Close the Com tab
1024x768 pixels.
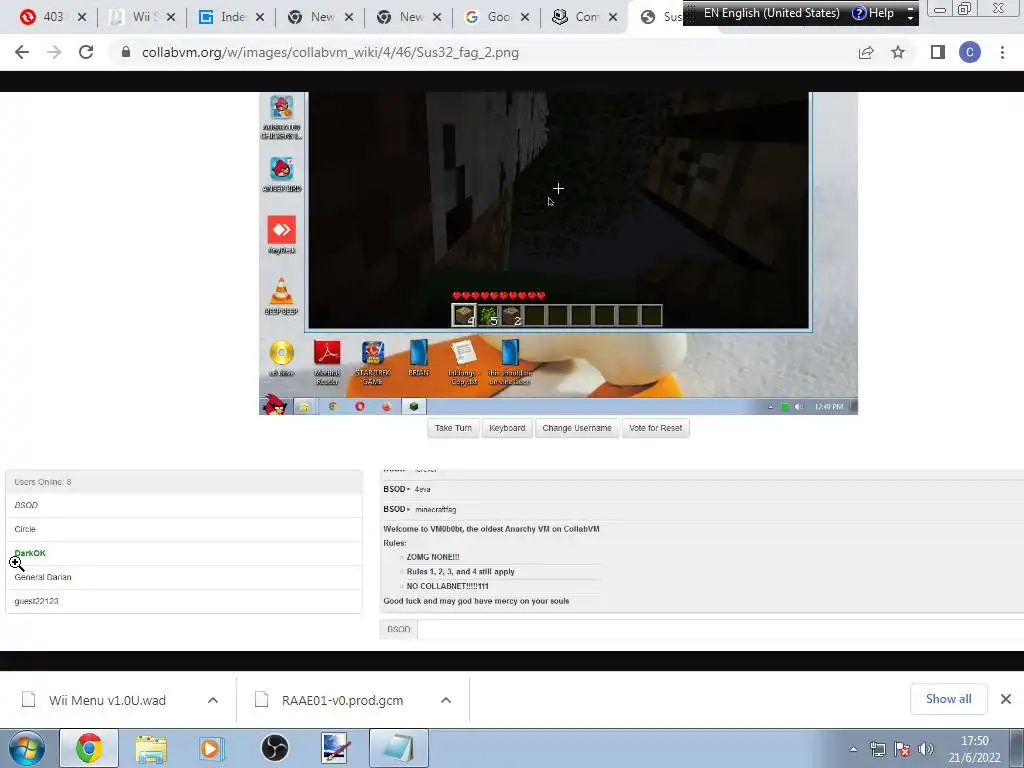coord(613,17)
